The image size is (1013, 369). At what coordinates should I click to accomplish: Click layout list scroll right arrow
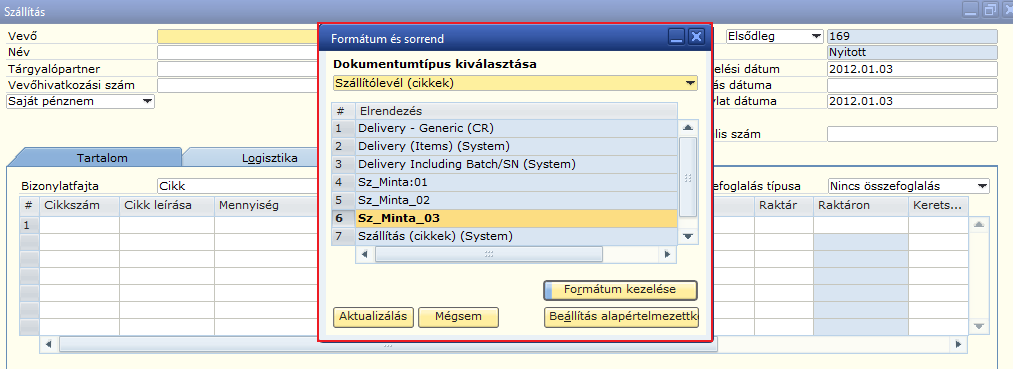click(x=667, y=255)
